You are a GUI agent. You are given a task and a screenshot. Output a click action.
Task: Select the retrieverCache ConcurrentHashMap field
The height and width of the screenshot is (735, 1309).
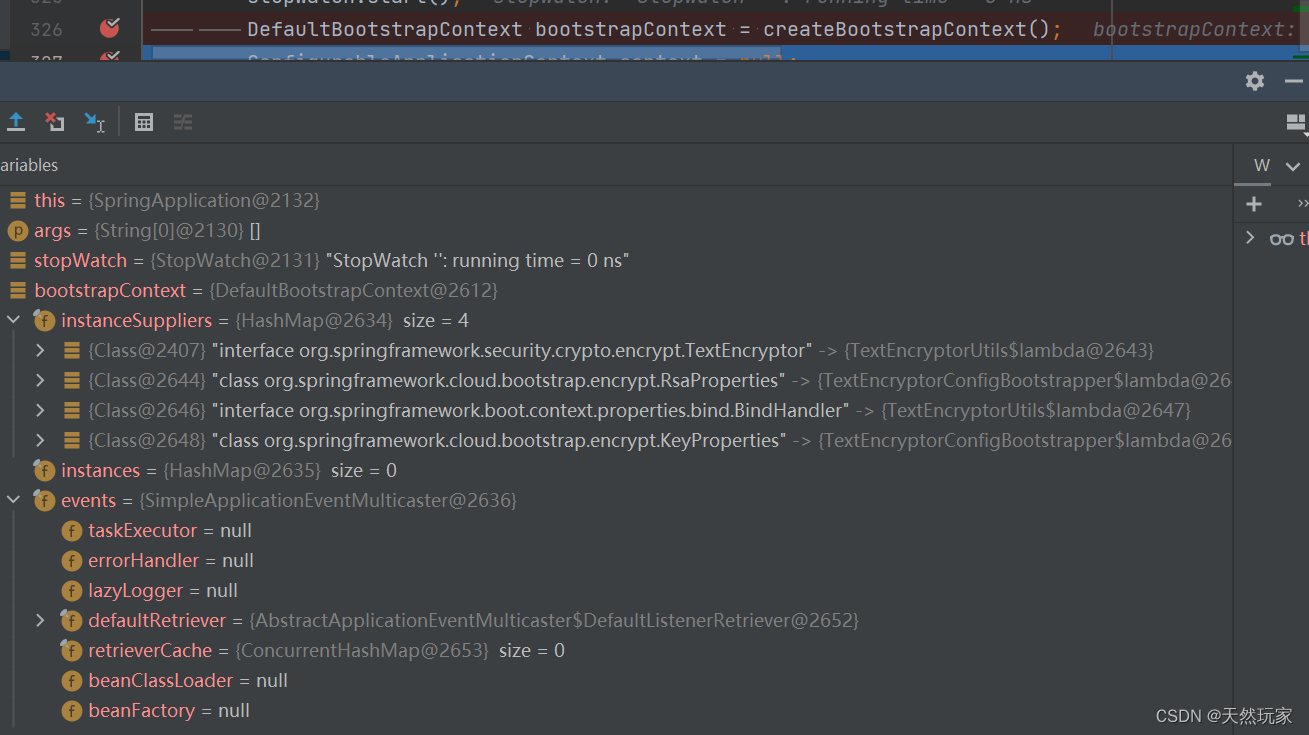313,650
